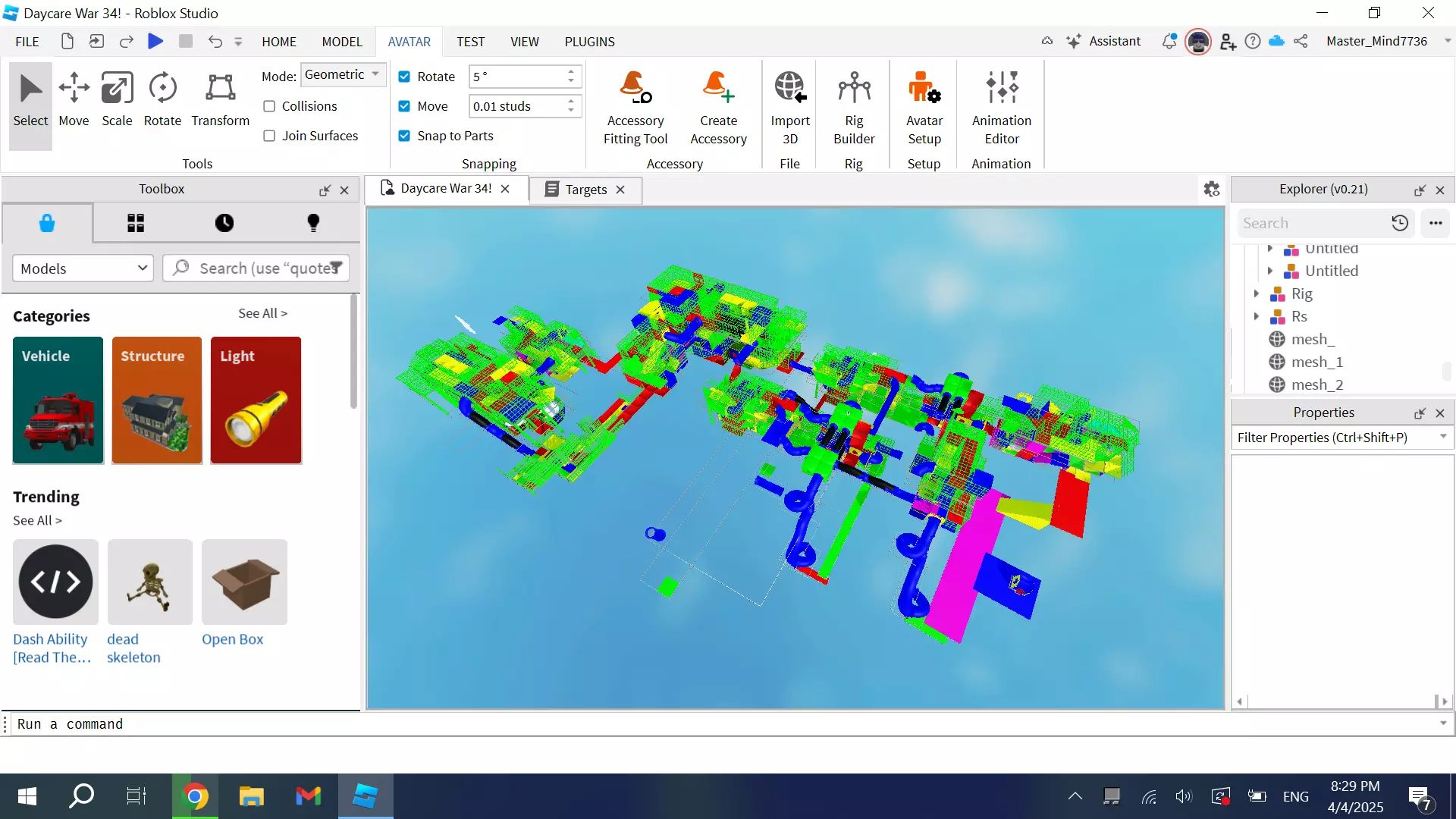Toggle the Join Surfaces checkbox
Viewport: 1456px width, 819px height.
click(269, 136)
